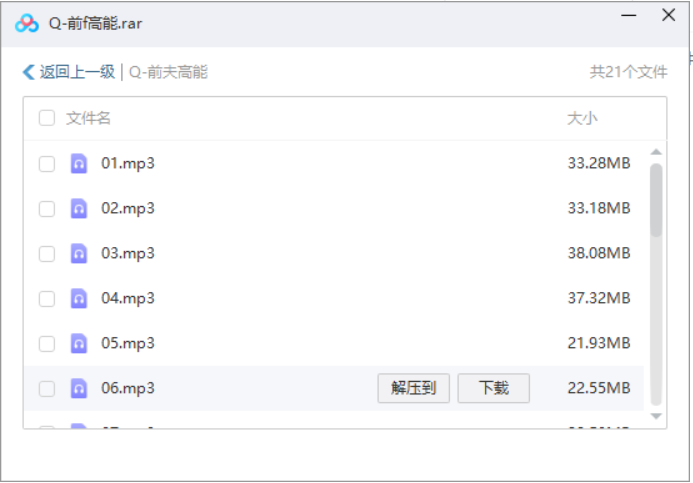Toggle the select-all checkbox next to 文件名

(47, 118)
